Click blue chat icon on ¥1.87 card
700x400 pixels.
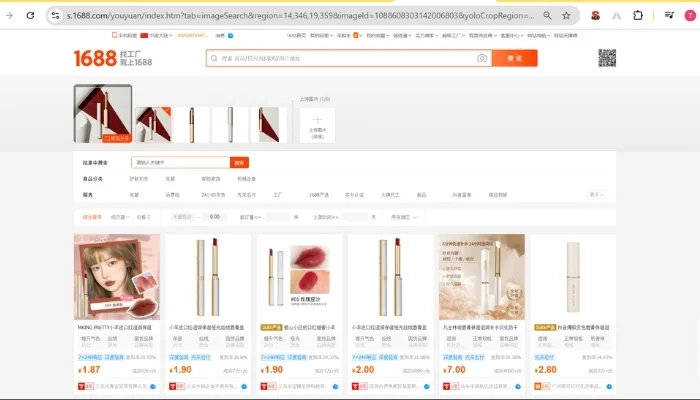(x=153, y=386)
